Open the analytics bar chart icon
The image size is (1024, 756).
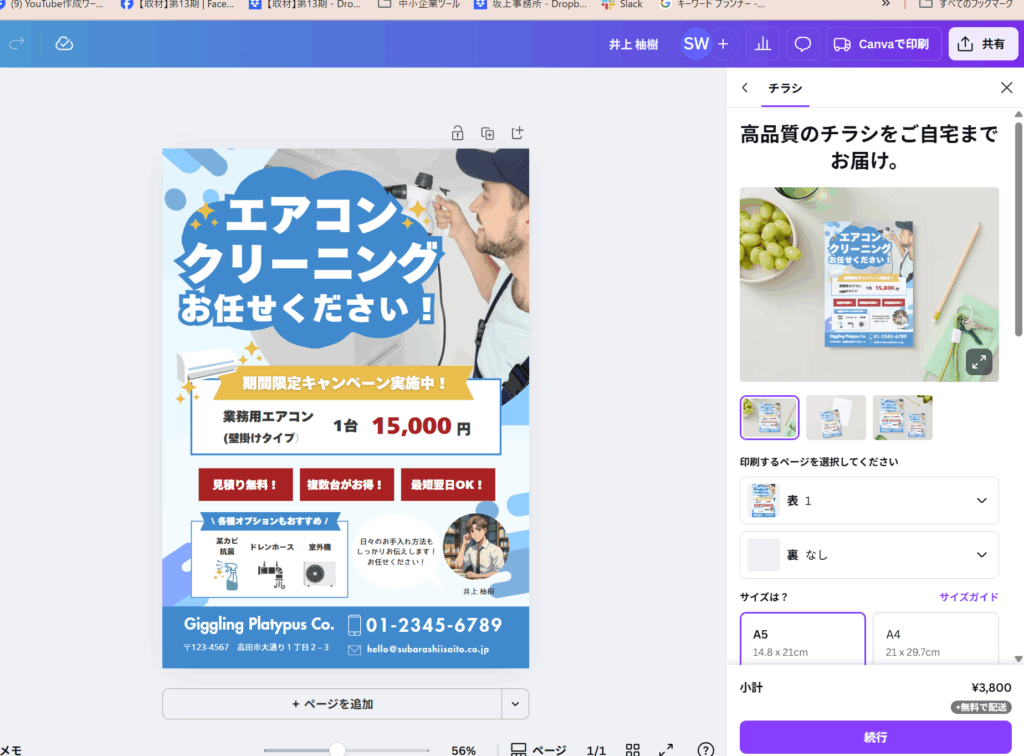tap(763, 44)
